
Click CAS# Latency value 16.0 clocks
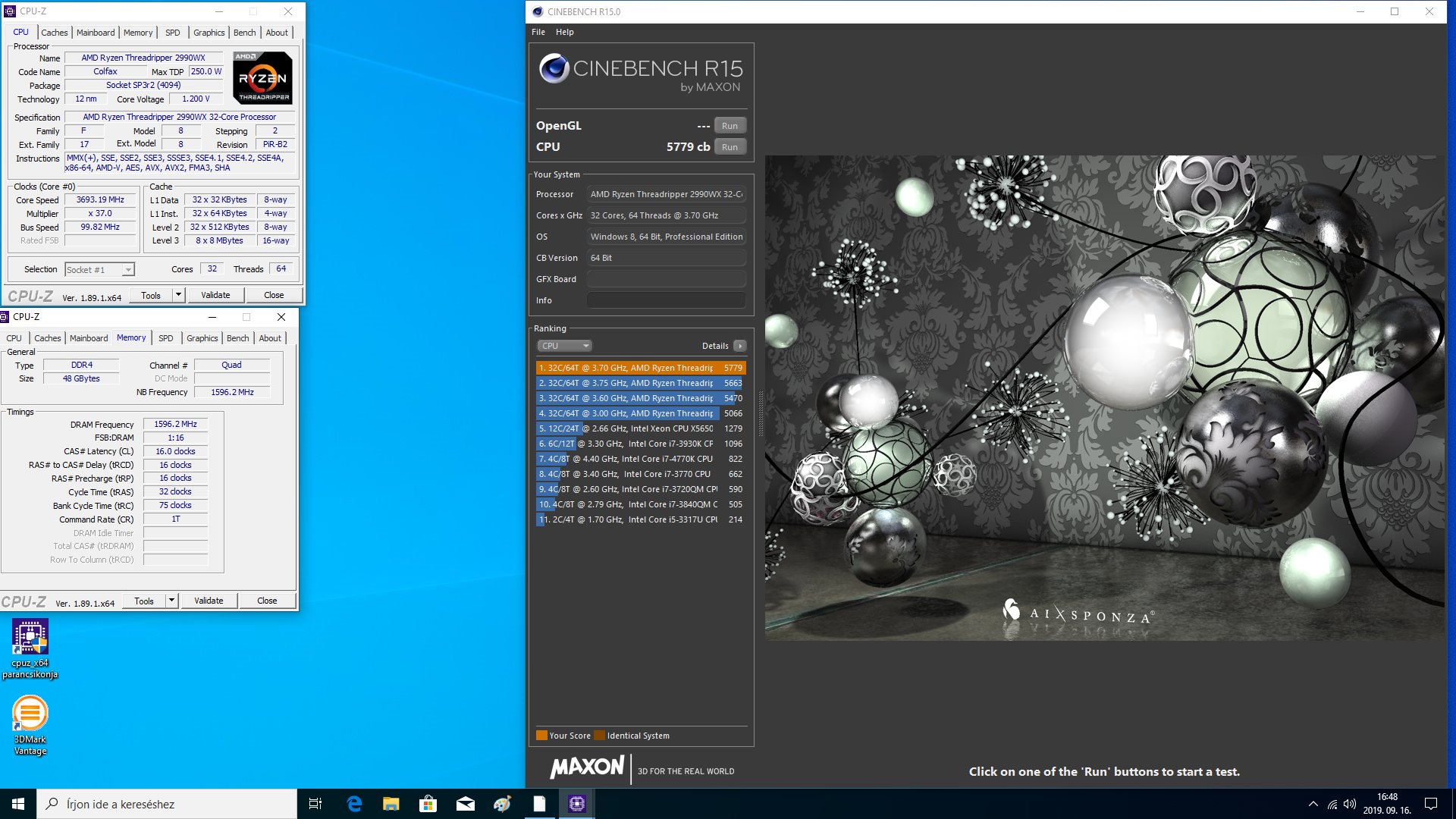(175, 451)
